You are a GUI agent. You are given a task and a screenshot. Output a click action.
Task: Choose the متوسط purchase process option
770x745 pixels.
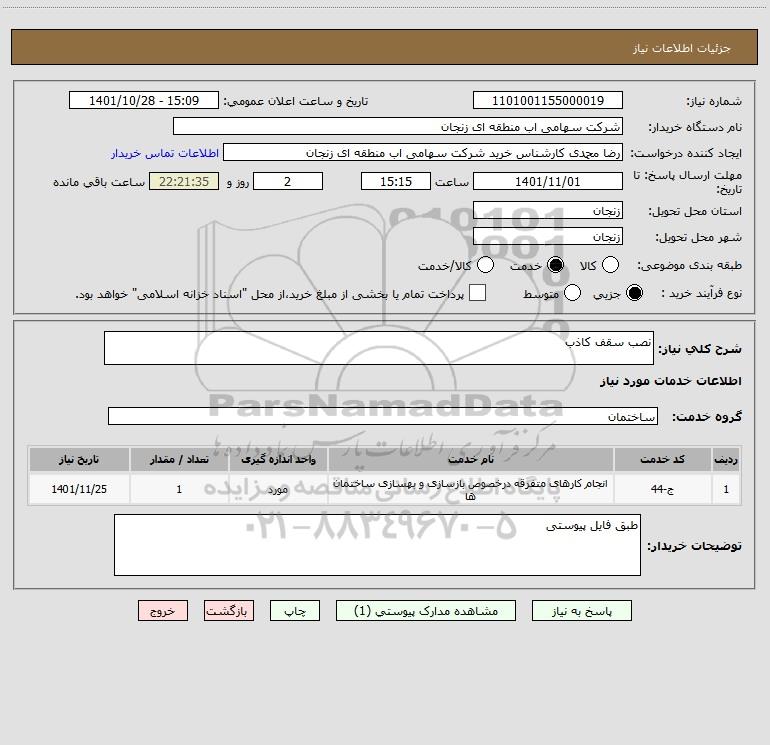pos(573,293)
